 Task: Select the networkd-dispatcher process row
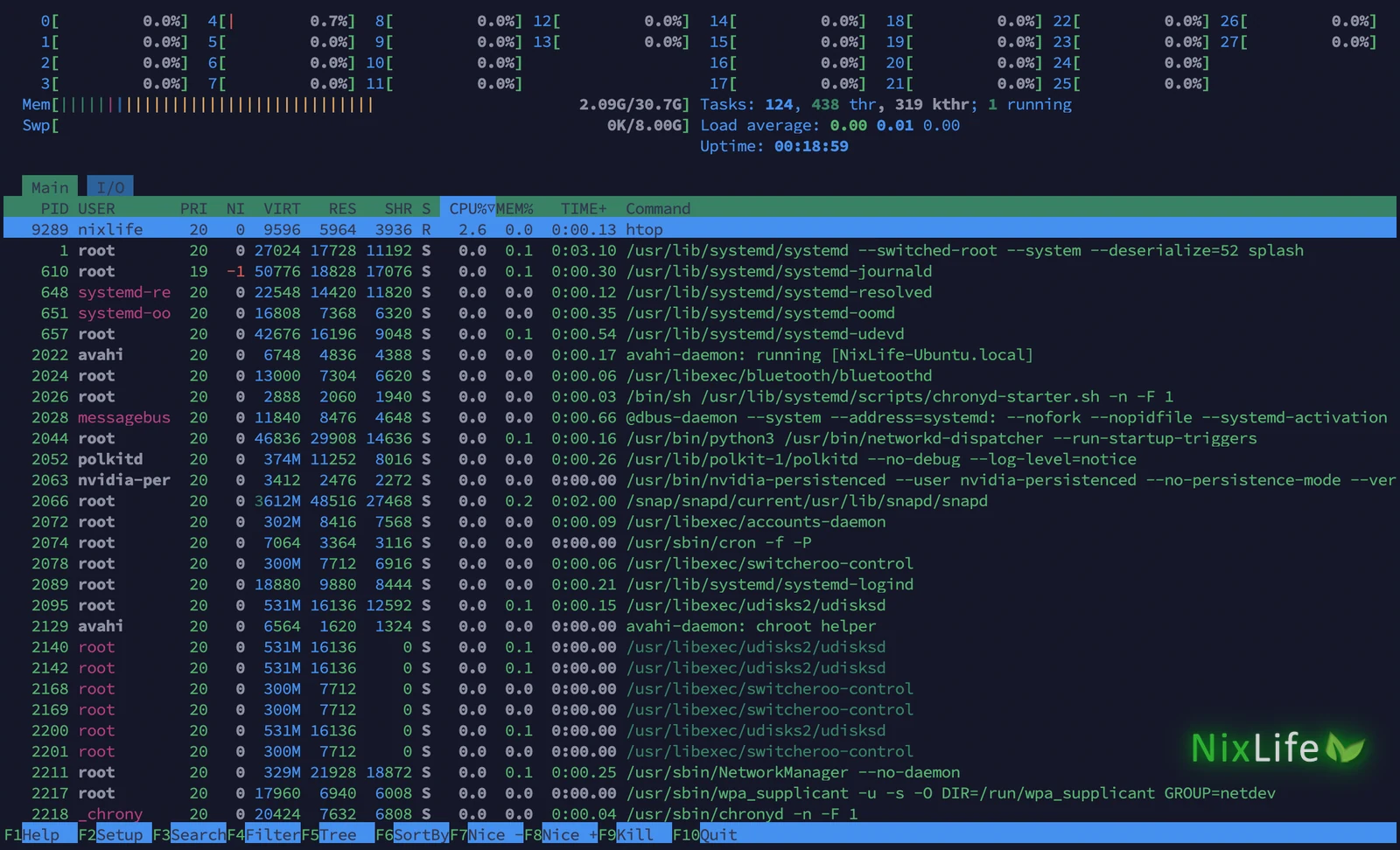tap(700, 438)
